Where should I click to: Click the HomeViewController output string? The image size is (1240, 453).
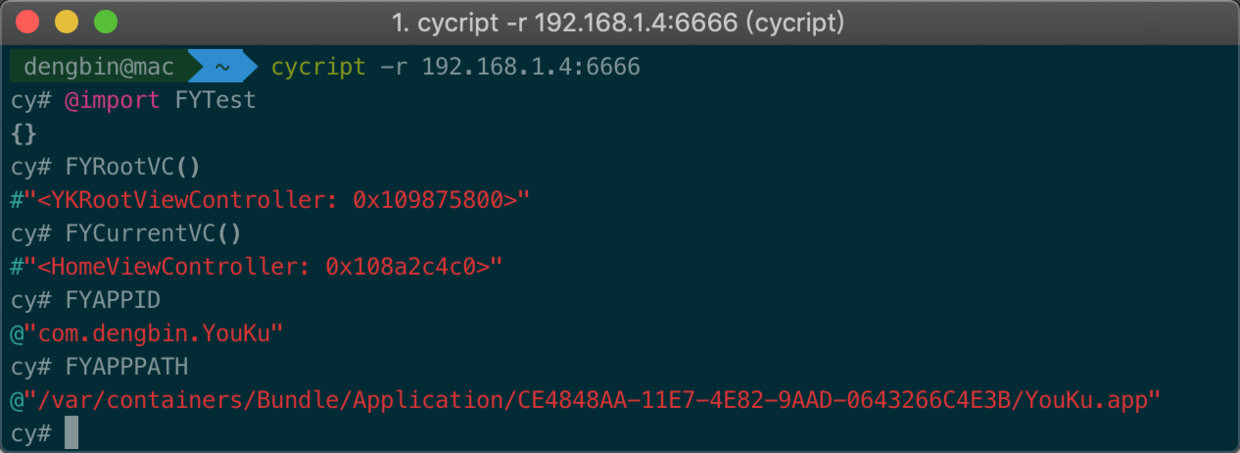coord(256,266)
